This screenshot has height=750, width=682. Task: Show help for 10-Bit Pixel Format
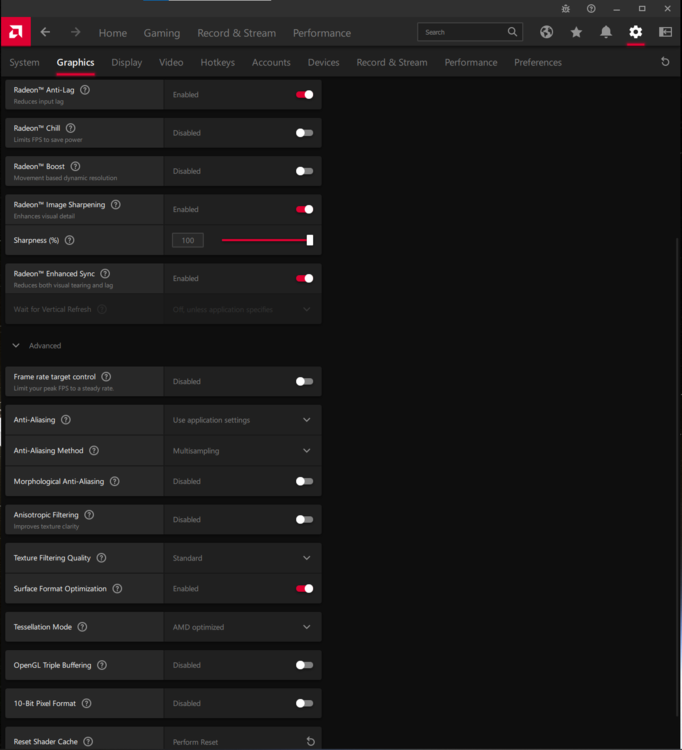(87, 703)
